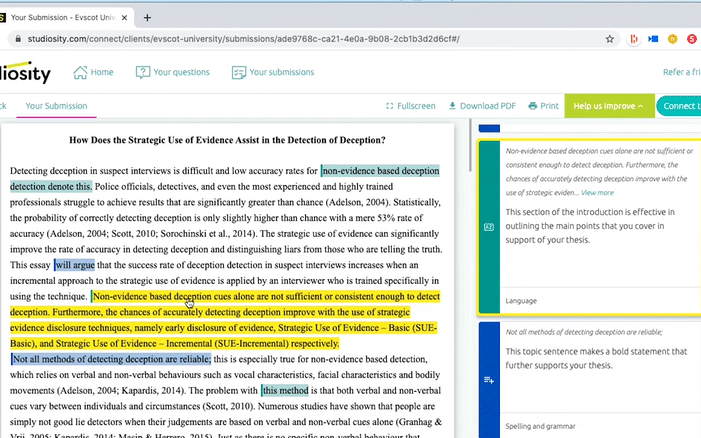Click the Language feedback card icon
The width and height of the screenshot is (701, 438).
489,227
